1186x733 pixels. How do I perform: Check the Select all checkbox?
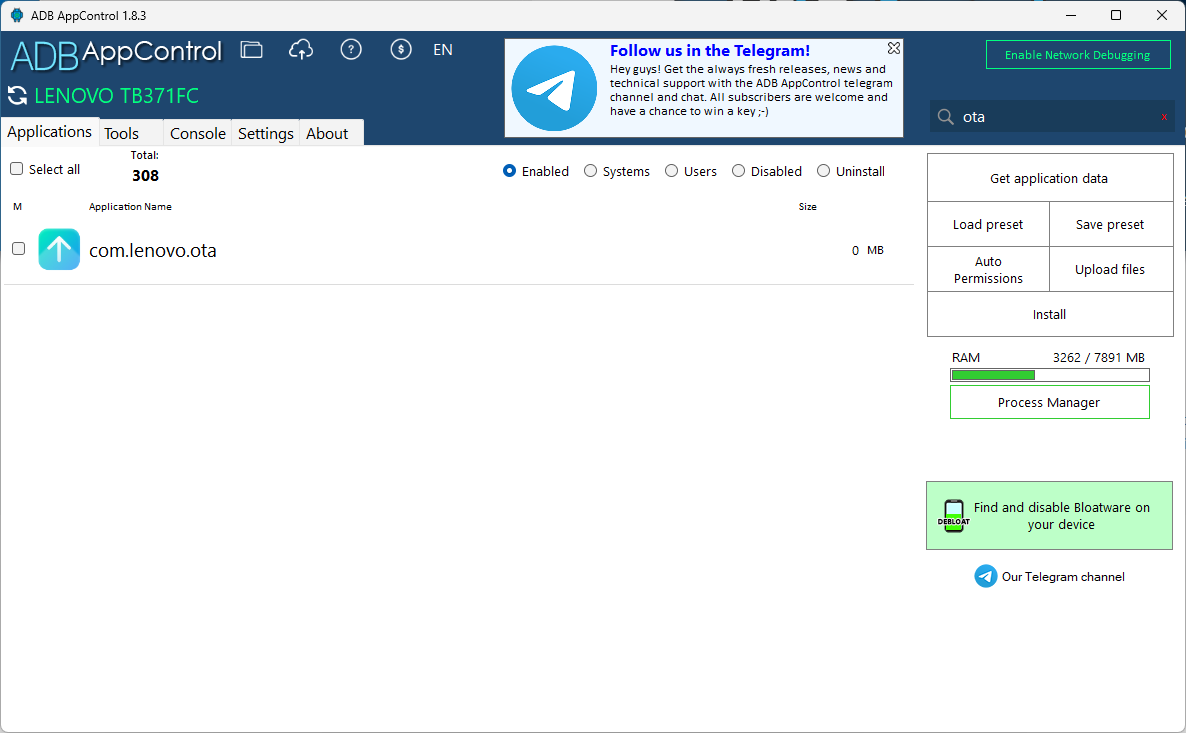click(x=17, y=169)
